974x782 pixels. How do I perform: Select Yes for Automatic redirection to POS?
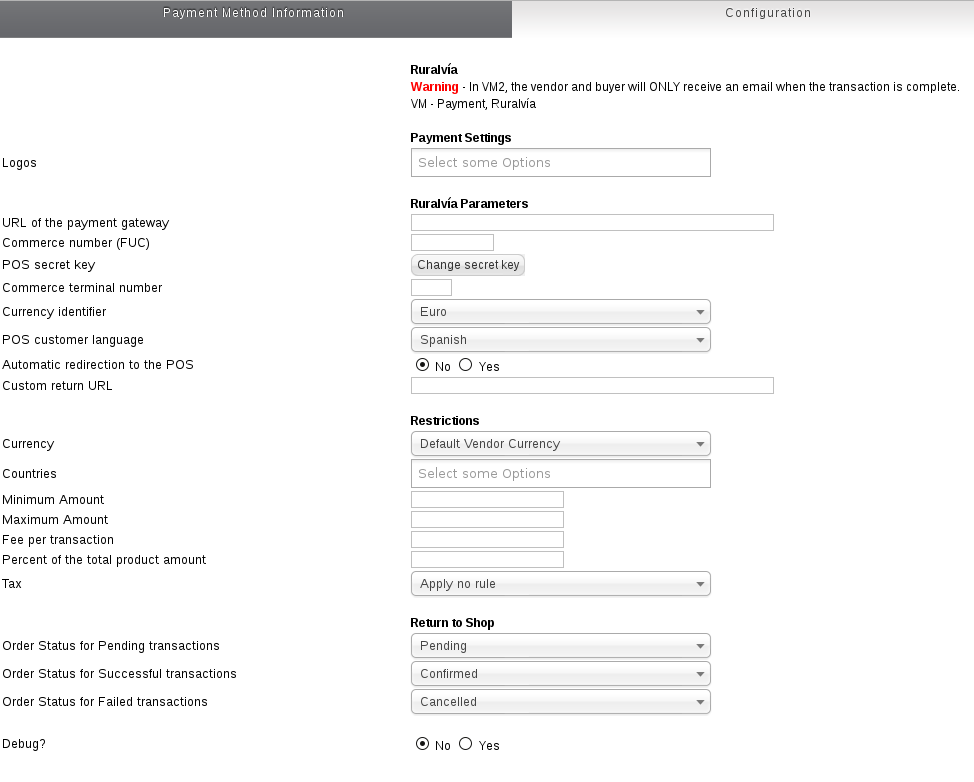(465, 365)
